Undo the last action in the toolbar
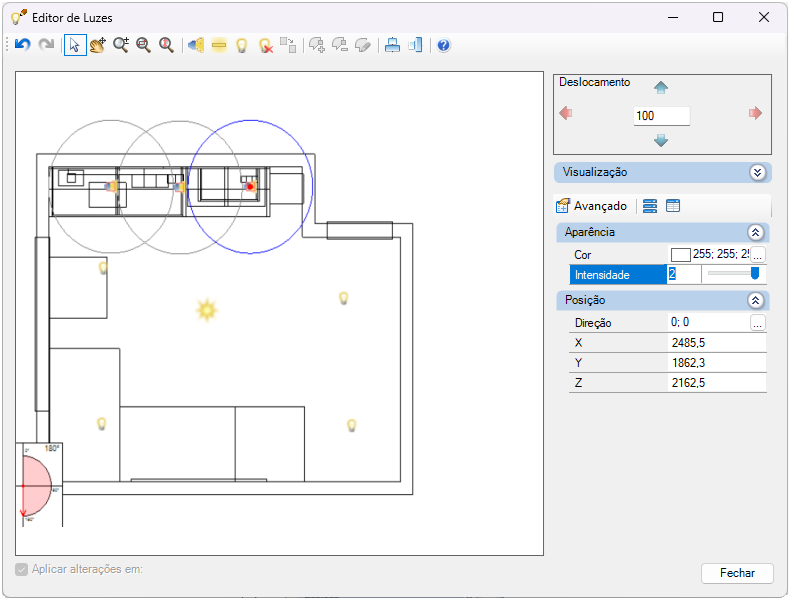Image resolution: width=795 pixels, height=601 pixels. (22, 45)
